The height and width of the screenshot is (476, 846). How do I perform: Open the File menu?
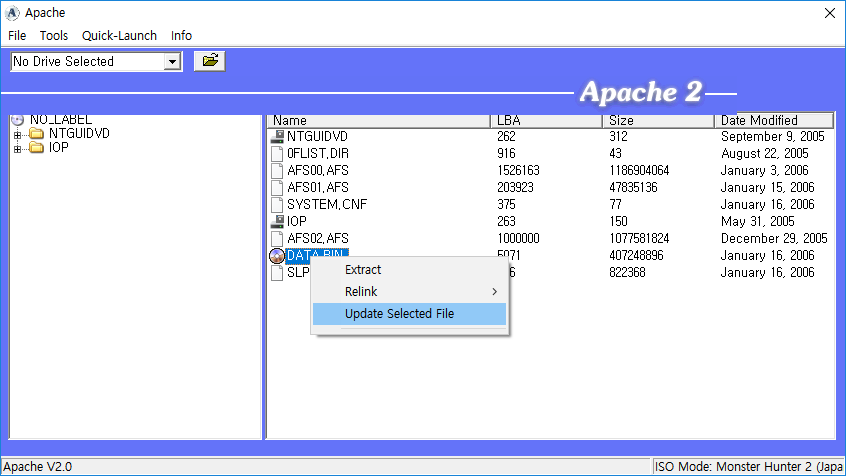pos(17,36)
